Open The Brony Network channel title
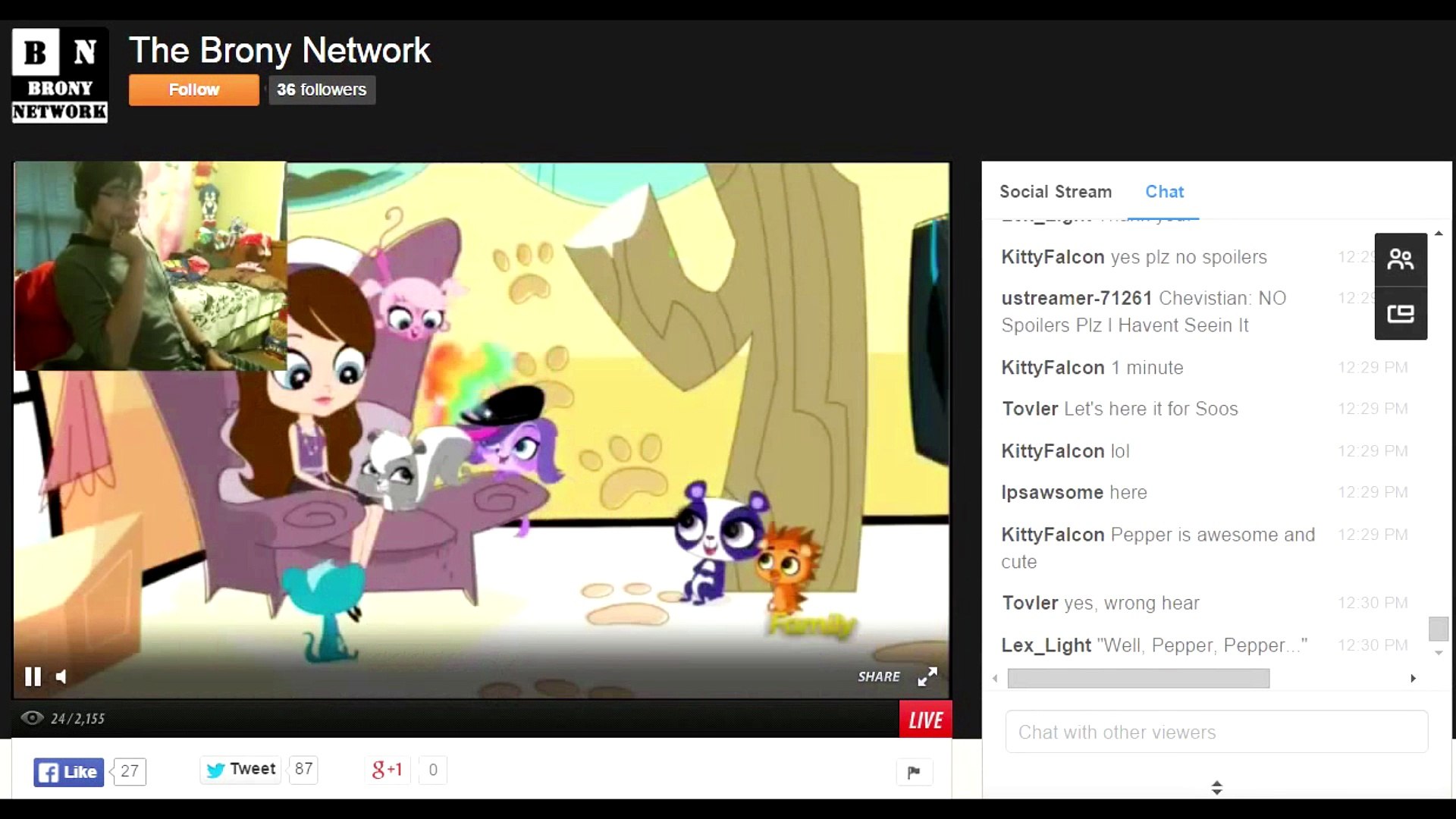Viewport: 1456px width, 819px height. coord(280,50)
